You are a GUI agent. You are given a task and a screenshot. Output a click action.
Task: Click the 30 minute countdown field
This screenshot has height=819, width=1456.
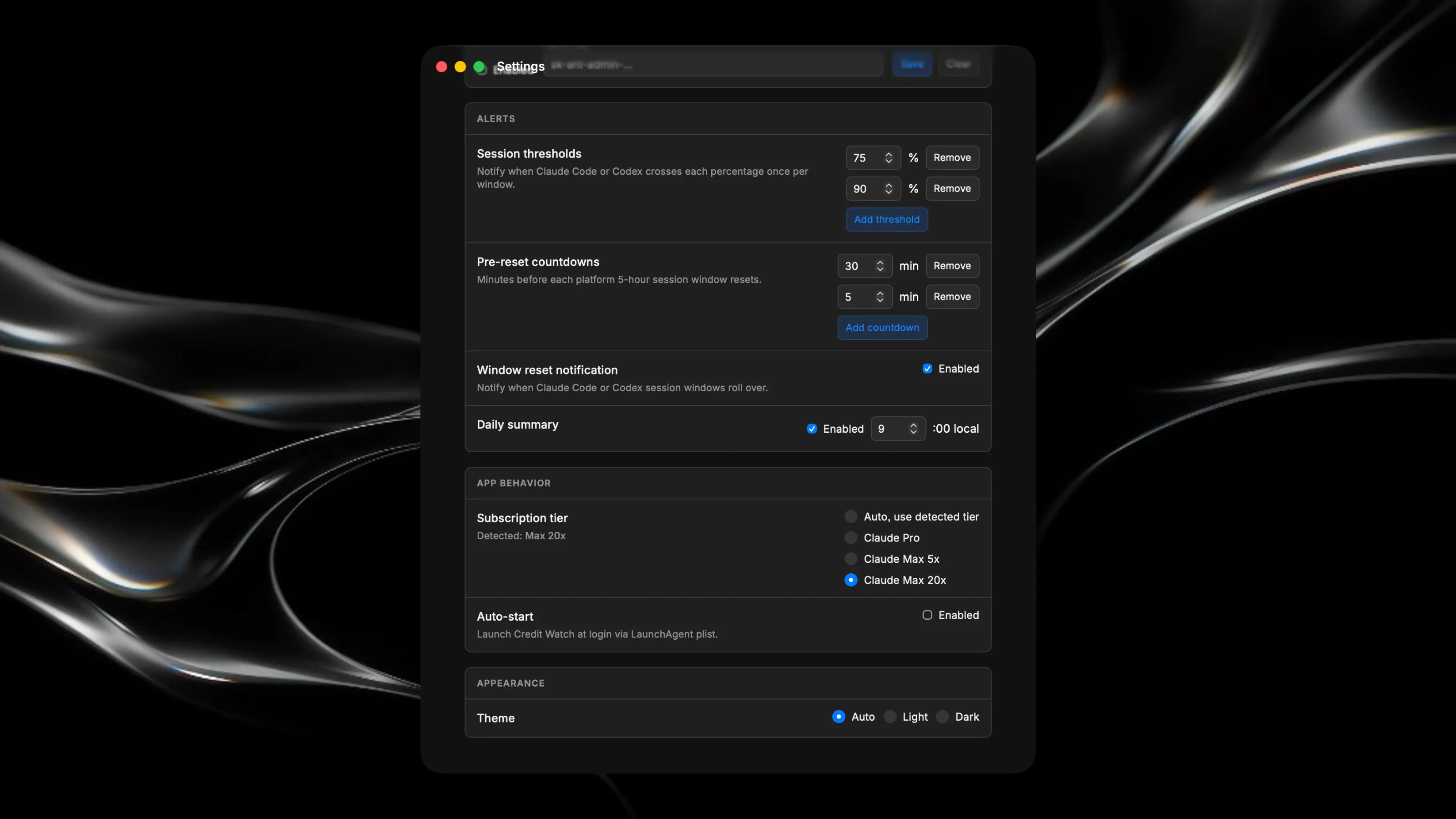865,266
